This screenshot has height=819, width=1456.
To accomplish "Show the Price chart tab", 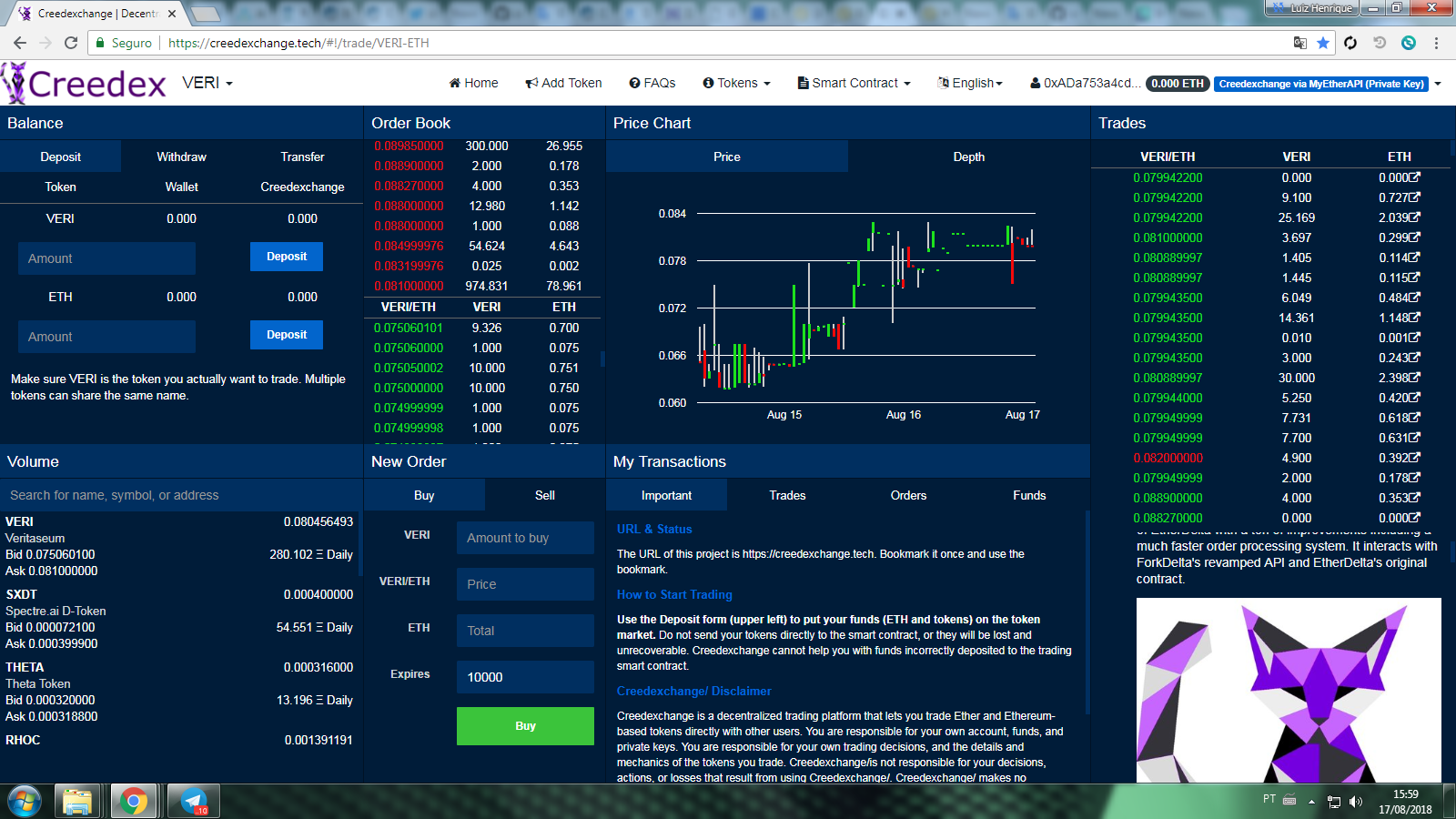I will 727,157.
